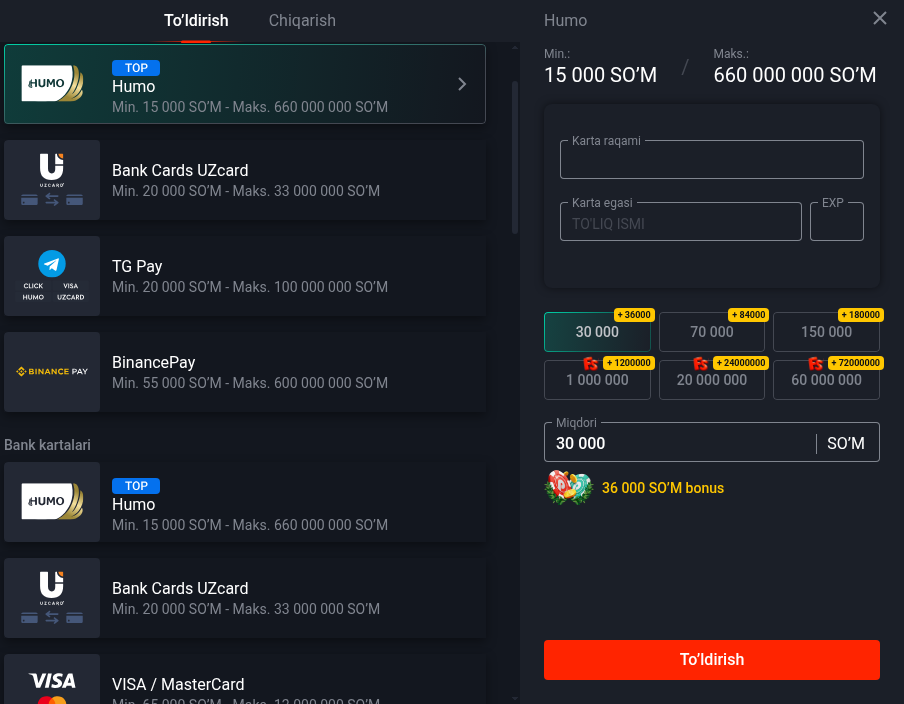Click the +36000 bonus badge

[x=634, y=315]
